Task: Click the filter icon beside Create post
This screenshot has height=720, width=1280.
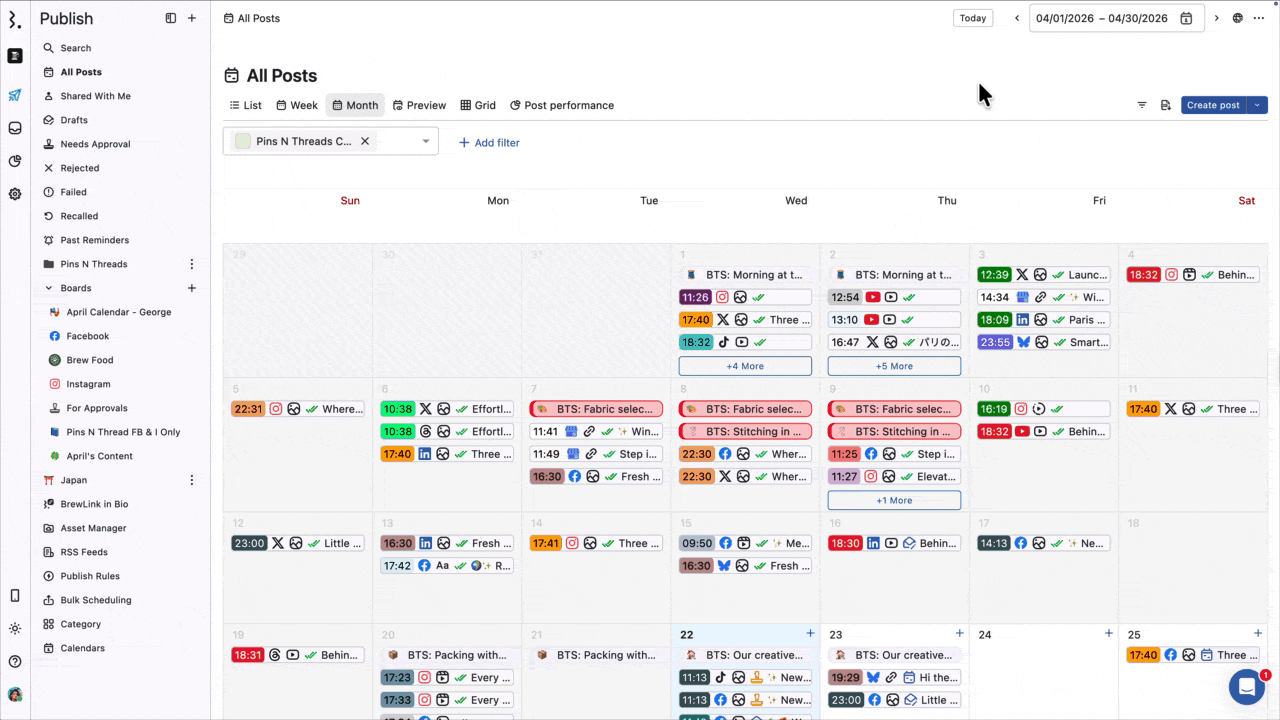Action: (x=1142, y=105)
